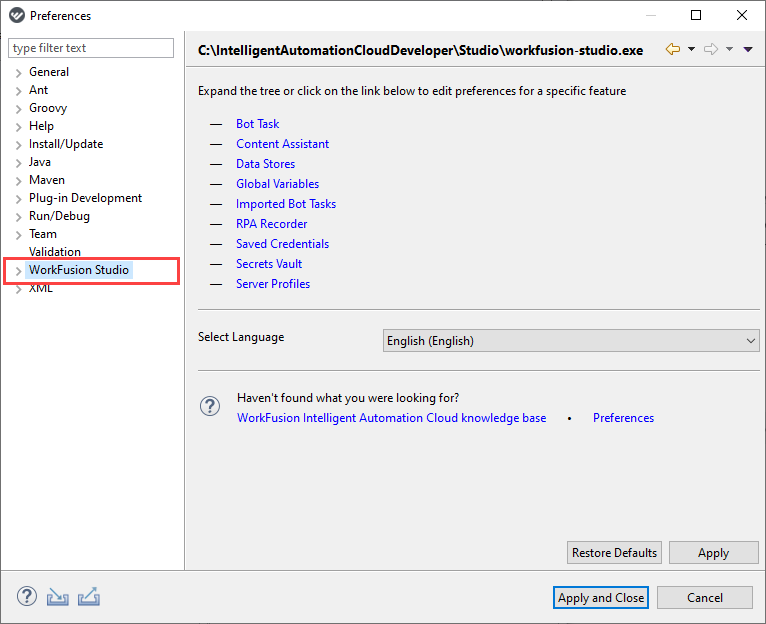Select General in the preferences tree

[x=49, y=72]
